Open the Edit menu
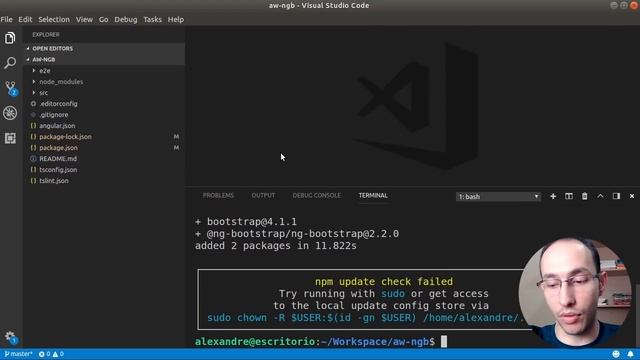The width and height of the screenshot is (640, 360). pos(25,20)
